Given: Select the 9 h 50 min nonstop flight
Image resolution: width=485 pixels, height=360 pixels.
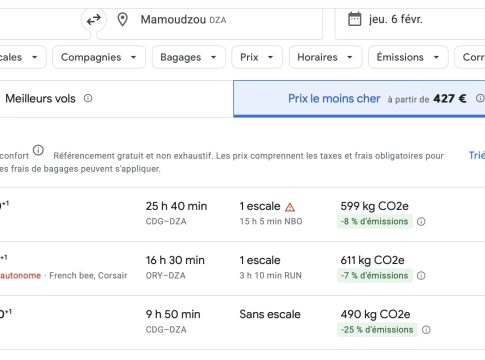Looking at the screenshot, I should 242,322.
